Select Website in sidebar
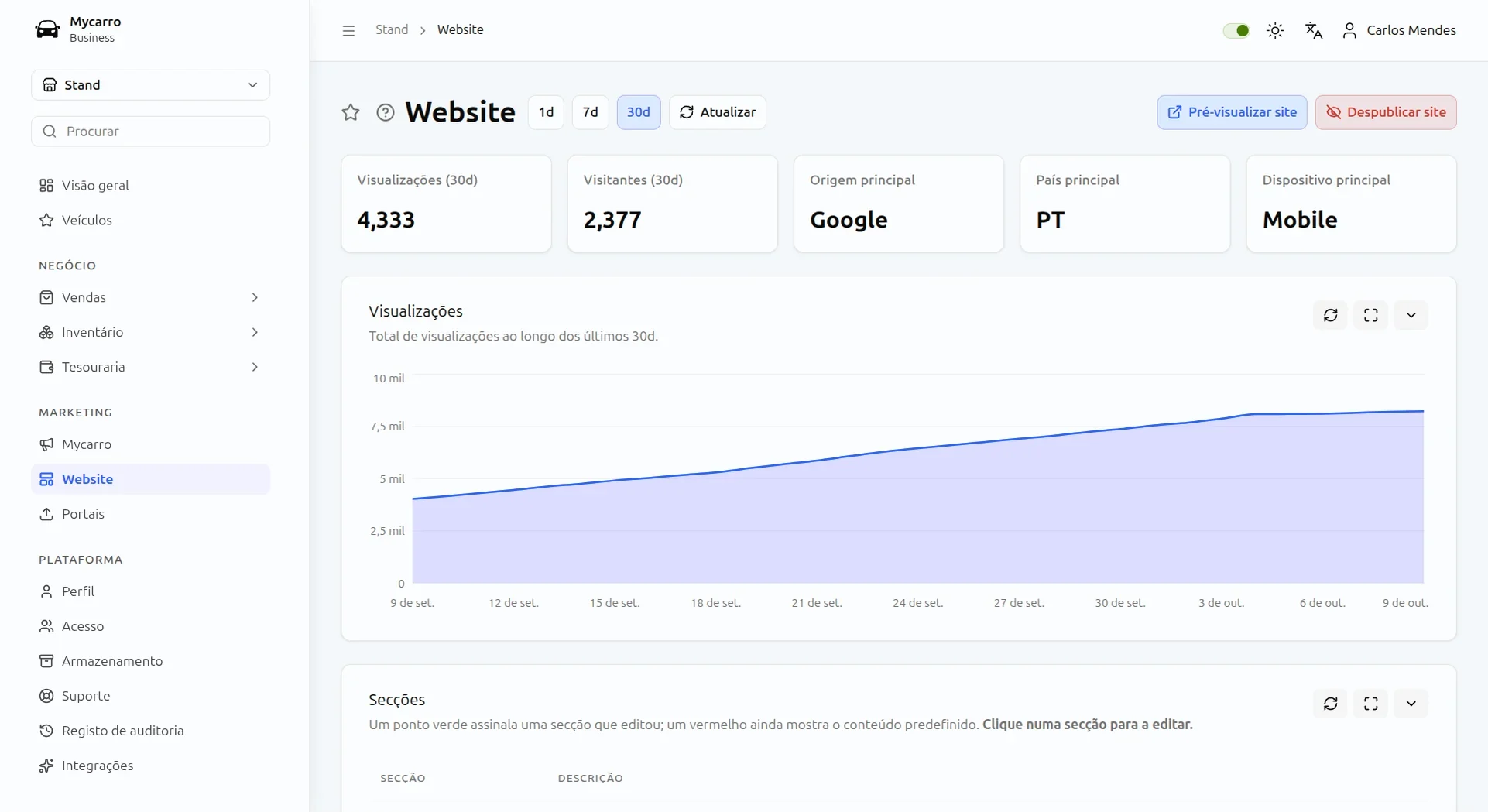 [151, 479]
